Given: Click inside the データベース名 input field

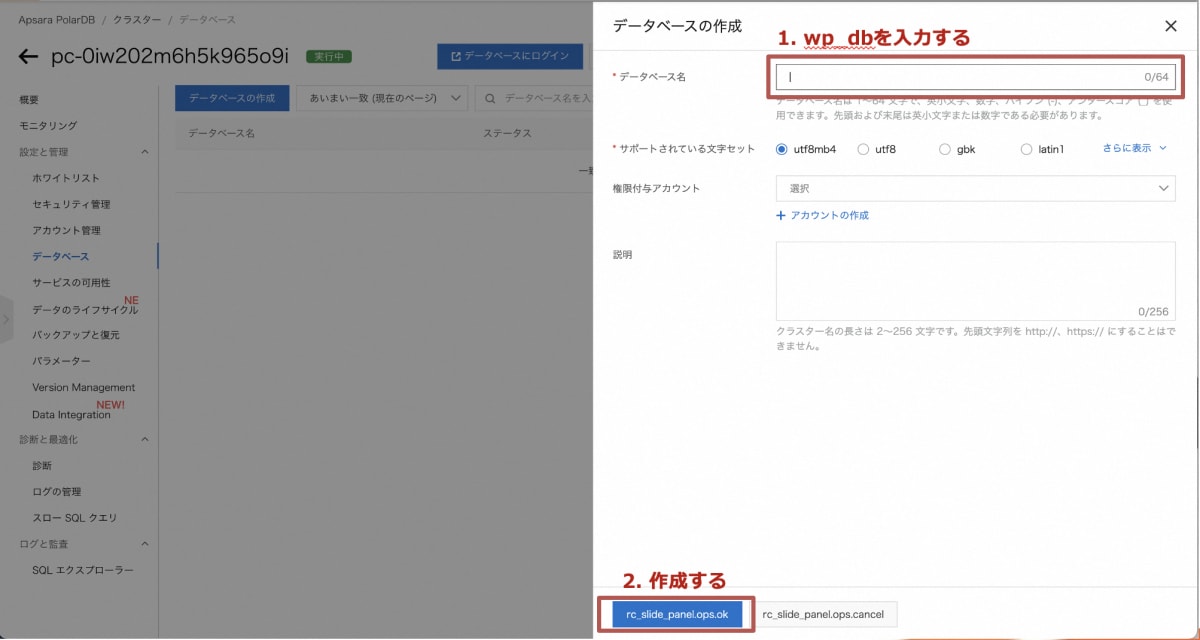Looking at the screenshot, I should coord(975,76).
